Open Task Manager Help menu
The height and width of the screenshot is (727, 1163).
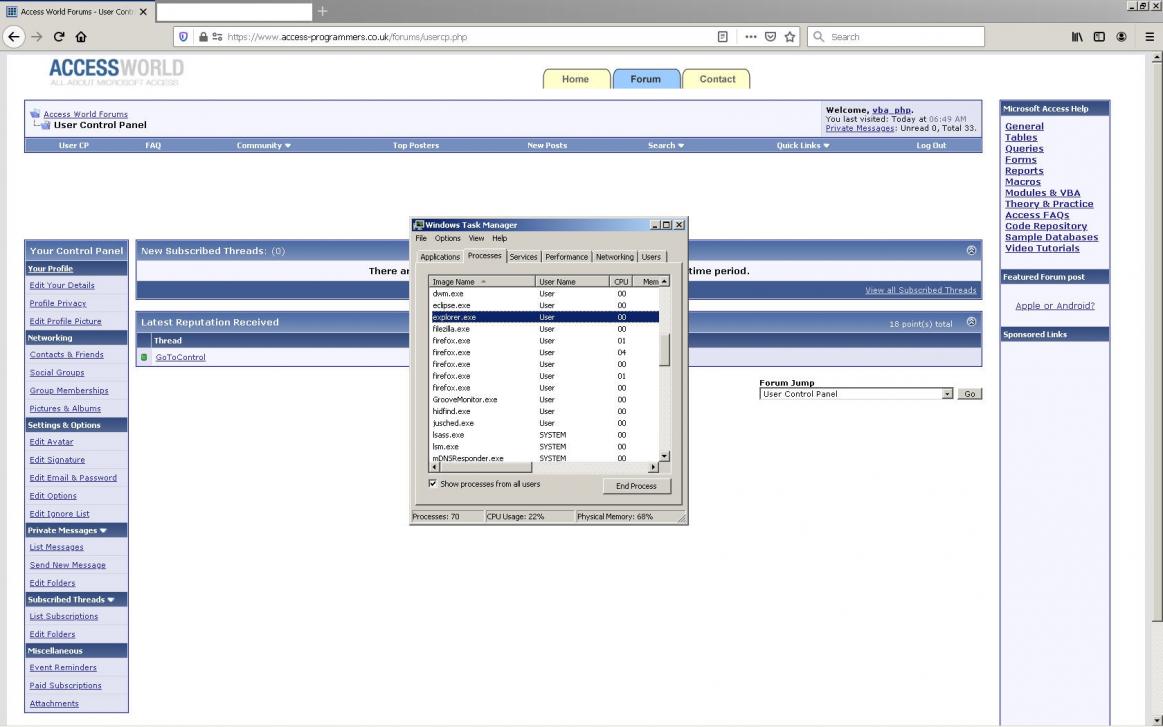pos(500,238)
